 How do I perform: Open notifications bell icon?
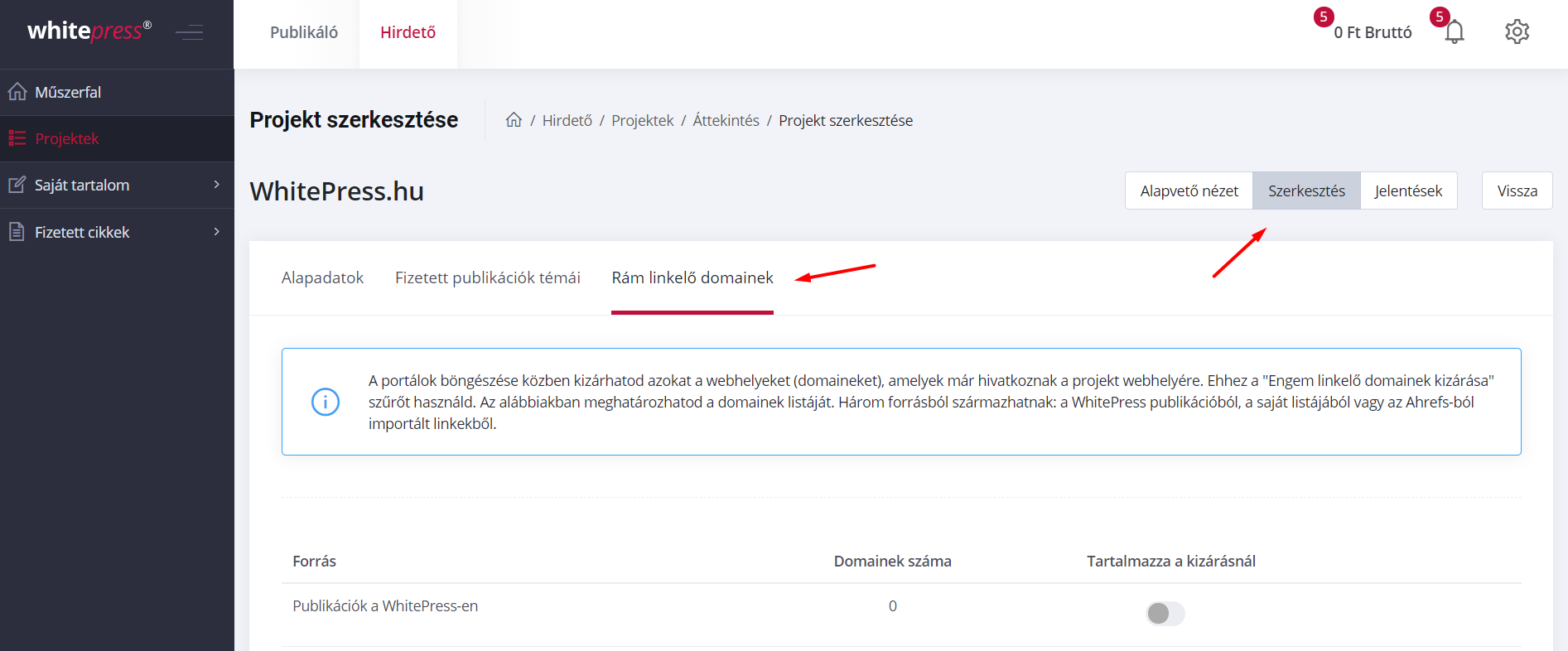(1455, 32)
